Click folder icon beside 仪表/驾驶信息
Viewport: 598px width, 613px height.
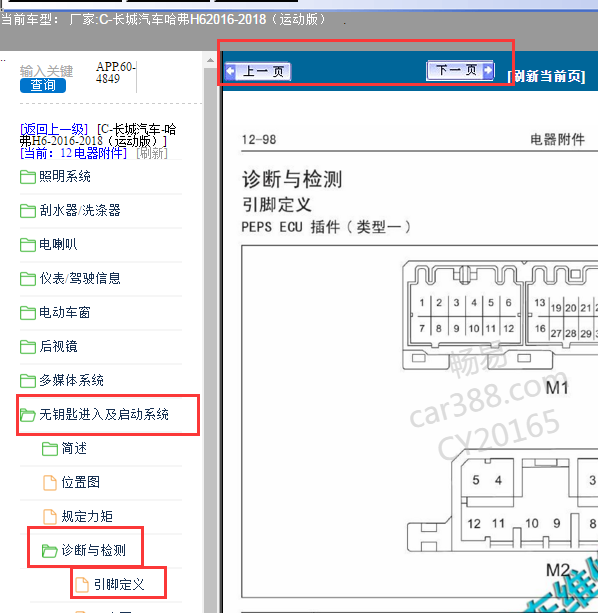(28, 279)
